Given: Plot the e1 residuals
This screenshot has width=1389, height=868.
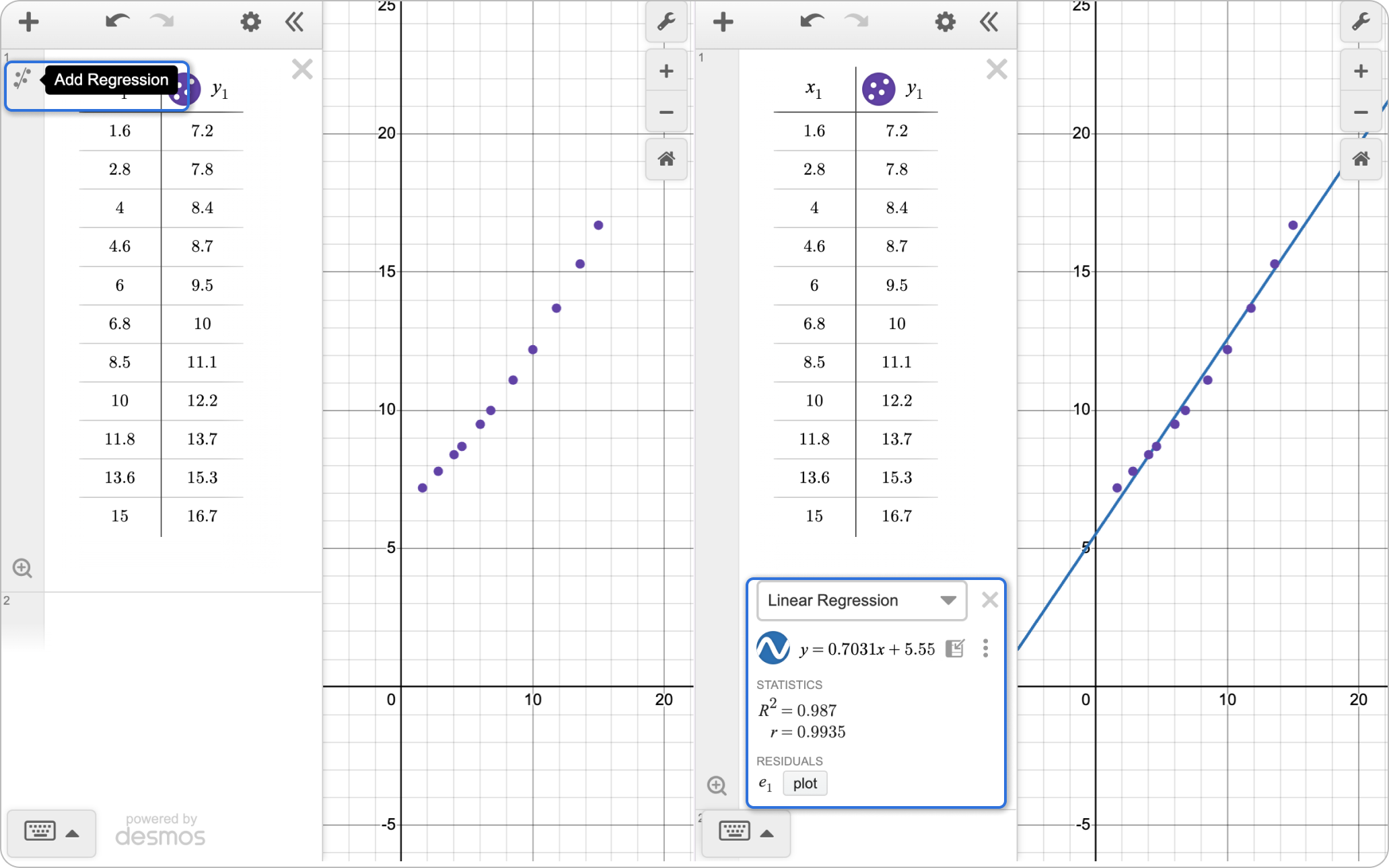Looking at the screenshot, I should click(x=805, y=783).
